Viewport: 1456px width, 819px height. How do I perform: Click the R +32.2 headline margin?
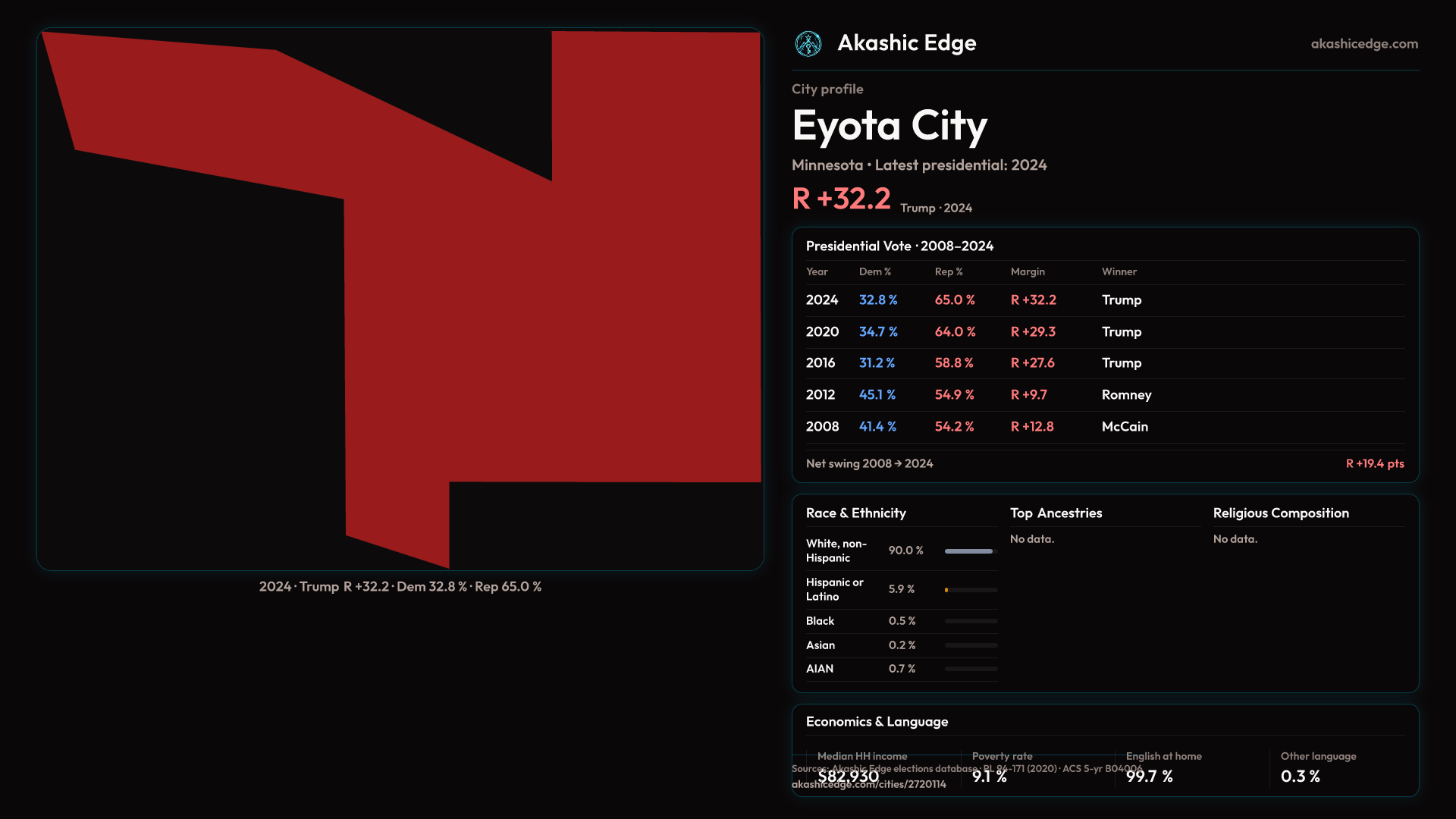[x=841, y=199]
